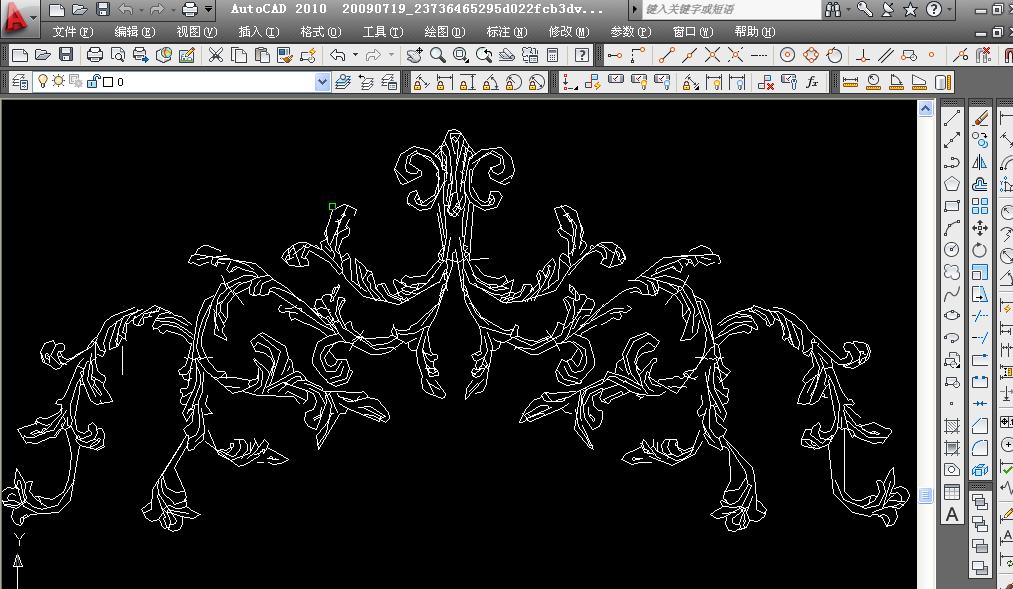Open the 文件(F) menu
This screenshot has width=1013, height=589.
[73, 32]
